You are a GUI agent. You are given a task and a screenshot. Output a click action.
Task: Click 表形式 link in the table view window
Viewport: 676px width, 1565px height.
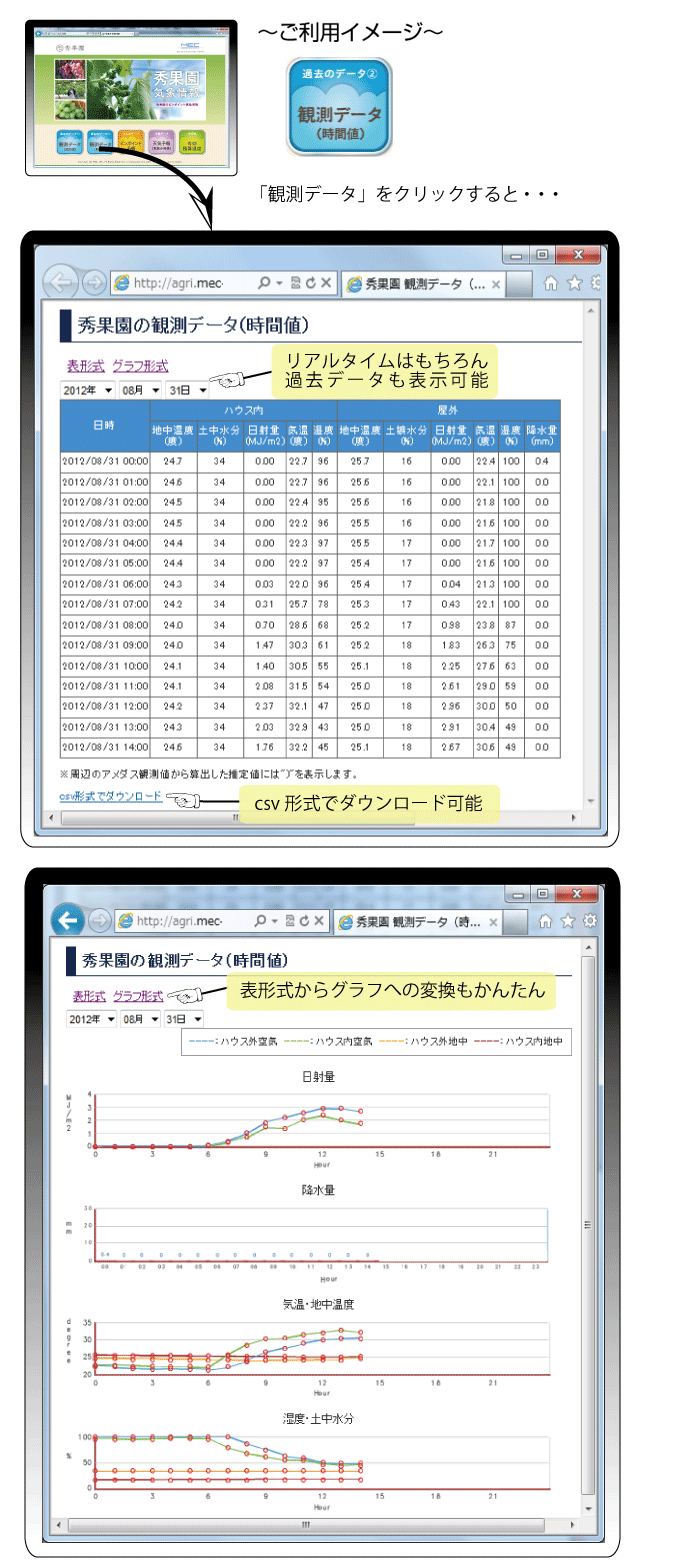point(85,365)
